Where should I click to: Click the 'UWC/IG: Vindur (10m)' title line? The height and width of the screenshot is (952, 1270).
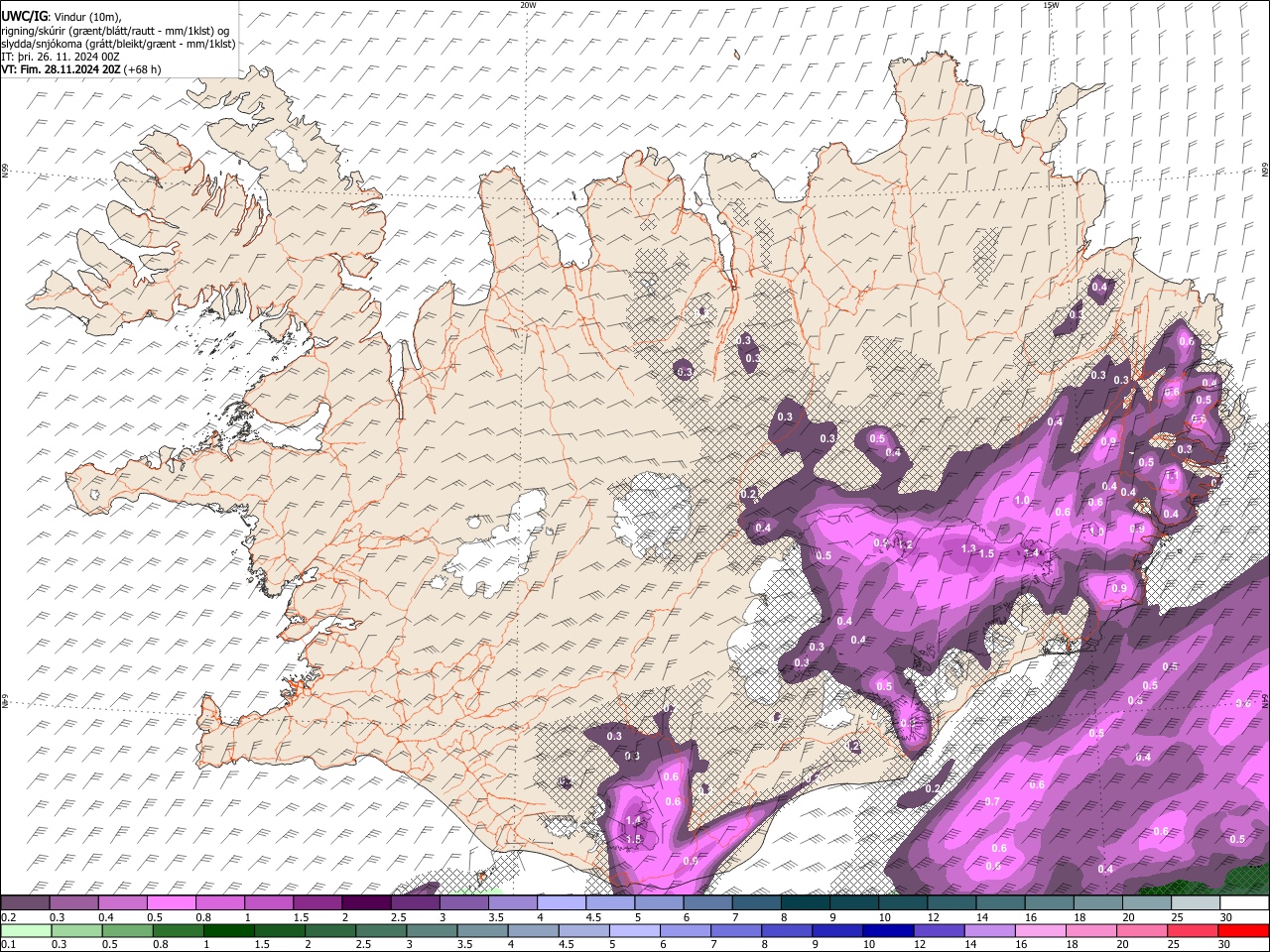[61, 17]
